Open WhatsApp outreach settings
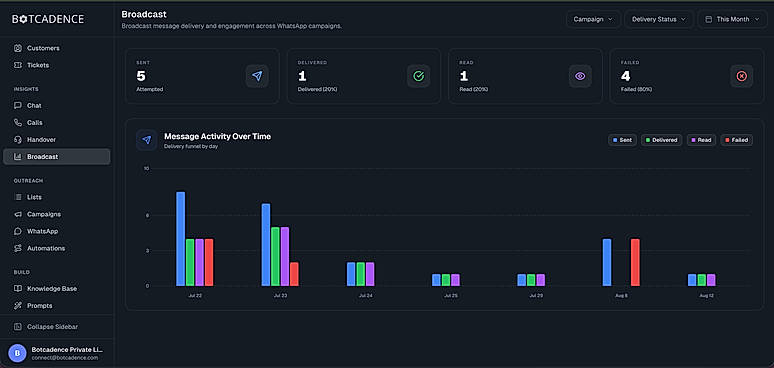This screenshot has width=774, height=368. (57, 231)
